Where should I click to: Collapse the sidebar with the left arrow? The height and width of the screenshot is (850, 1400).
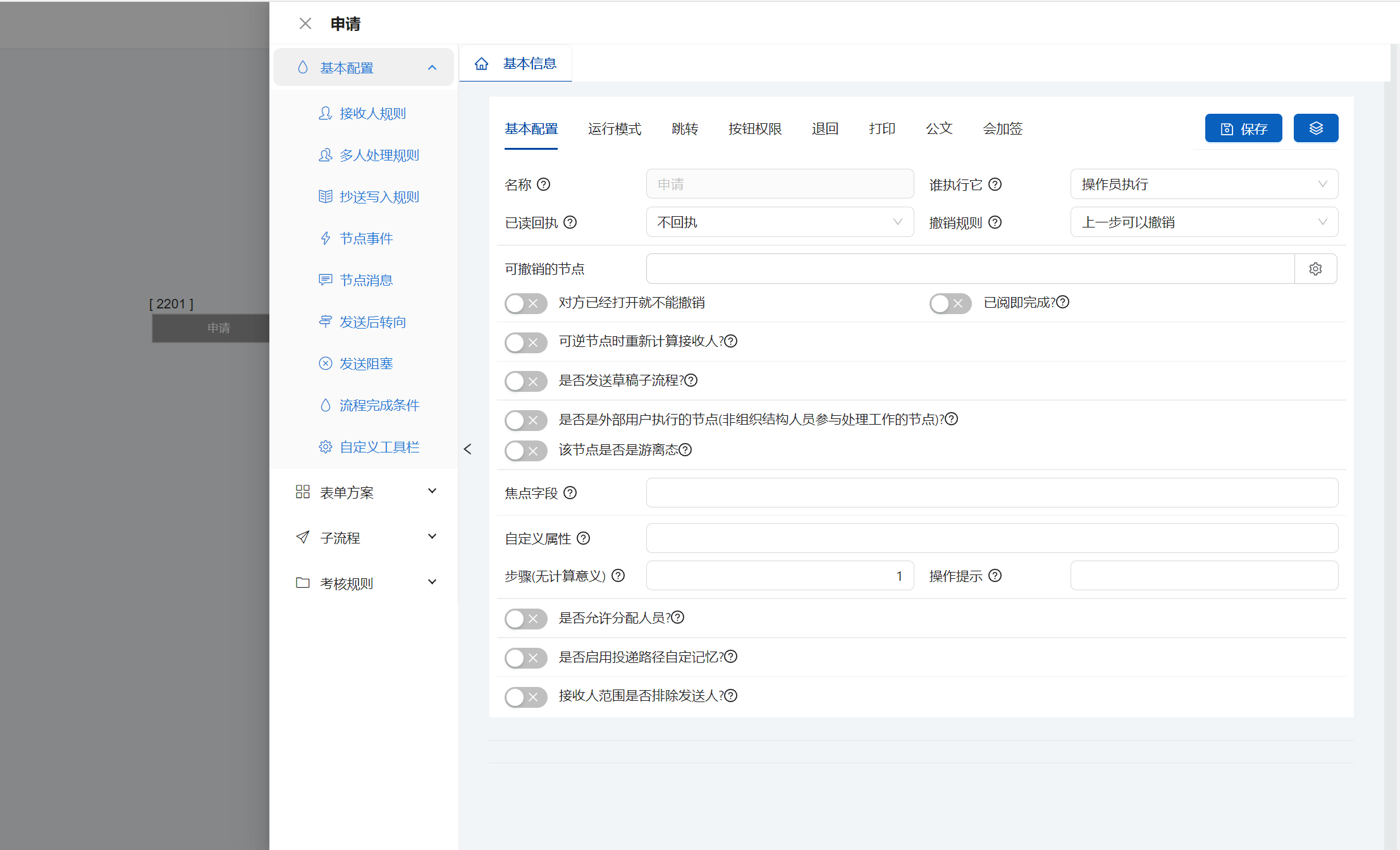(x=468, y=449)
